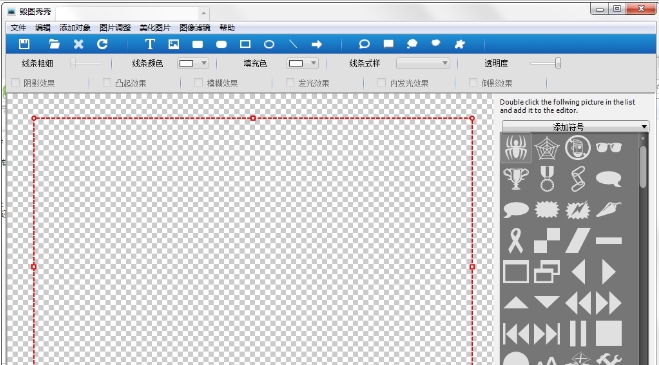Click the right-middle red selection handle
The image size is (659, 365).
point(472,267)
